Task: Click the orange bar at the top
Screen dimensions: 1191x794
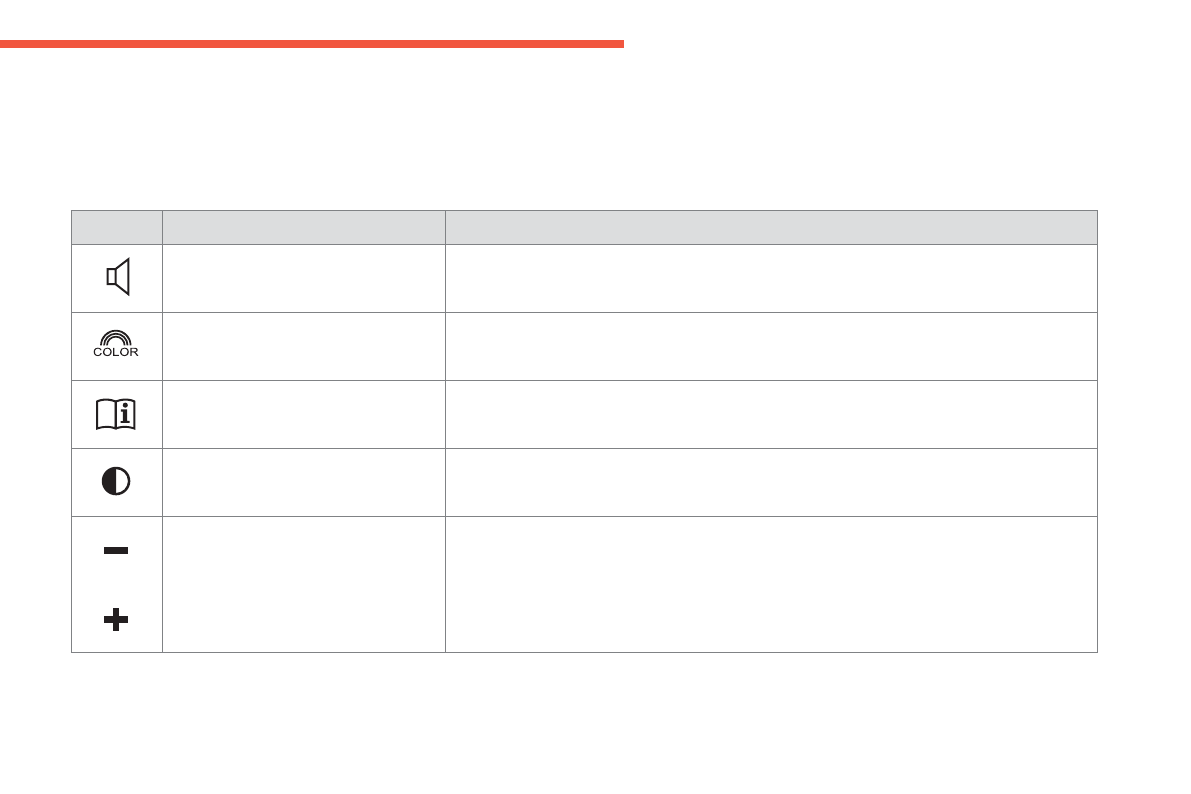Action: [x=311, y=44]
